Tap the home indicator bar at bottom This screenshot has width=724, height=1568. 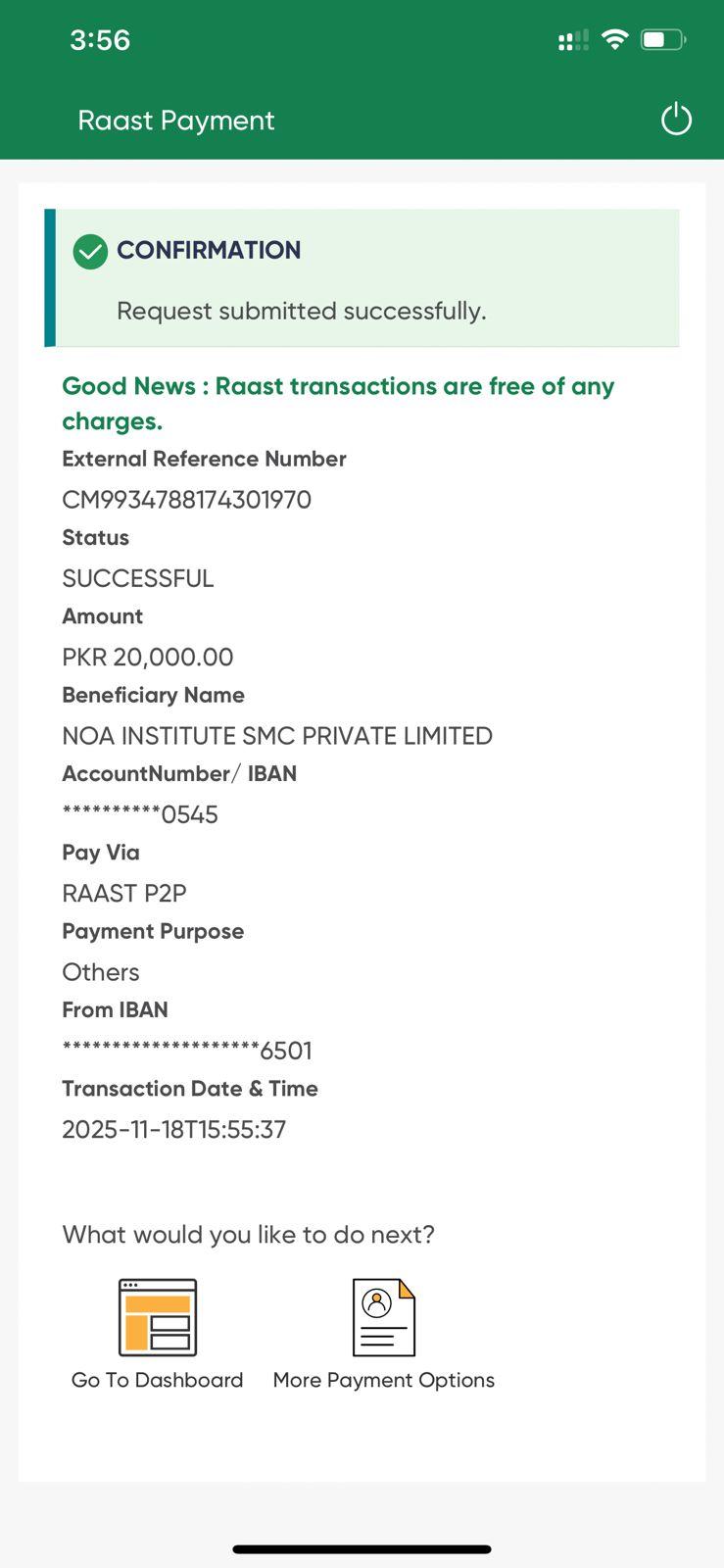pyautogui.click(x=362, y=1549)
